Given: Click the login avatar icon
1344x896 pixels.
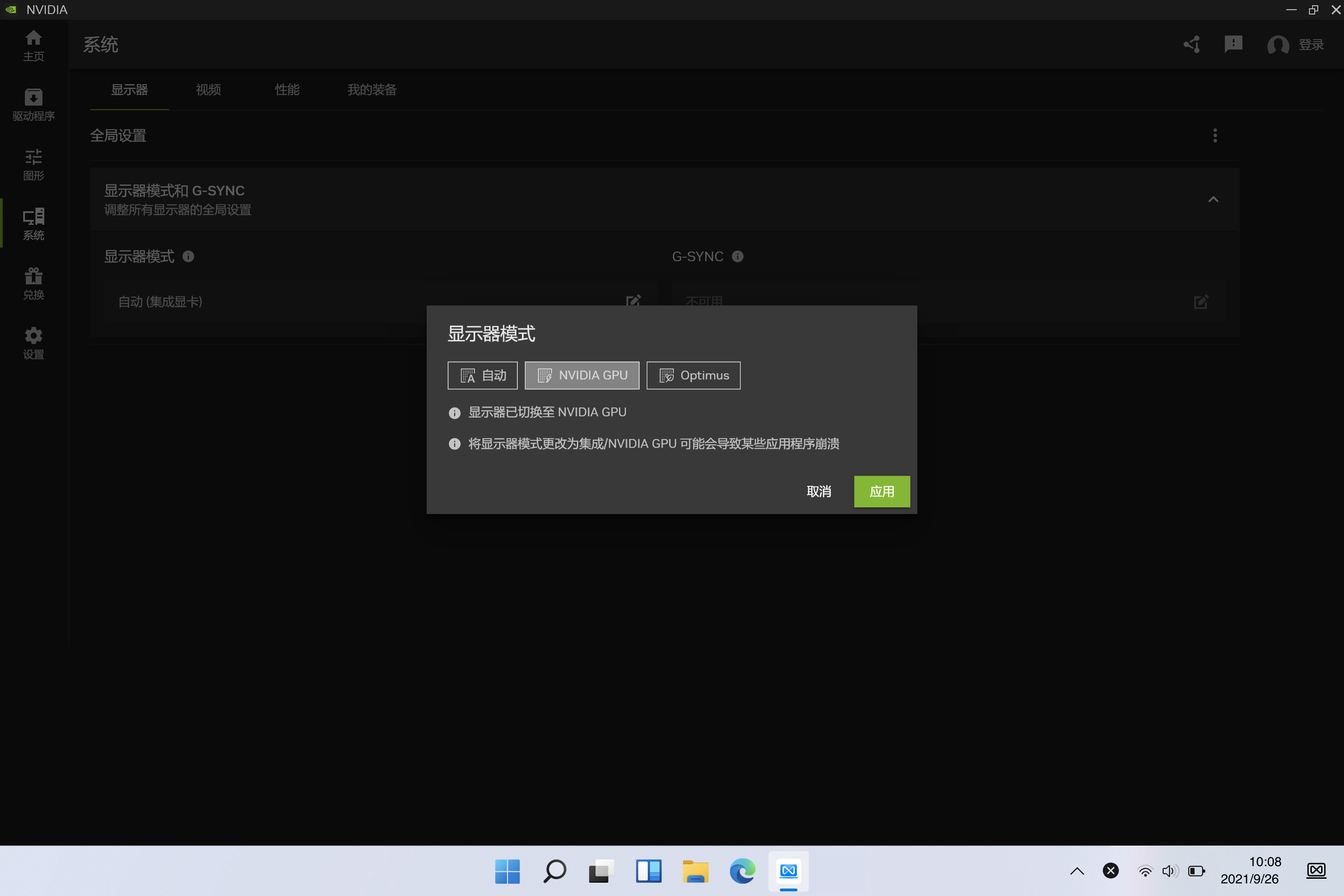Looking at the screenshot, I should (x=1278, y=45).
